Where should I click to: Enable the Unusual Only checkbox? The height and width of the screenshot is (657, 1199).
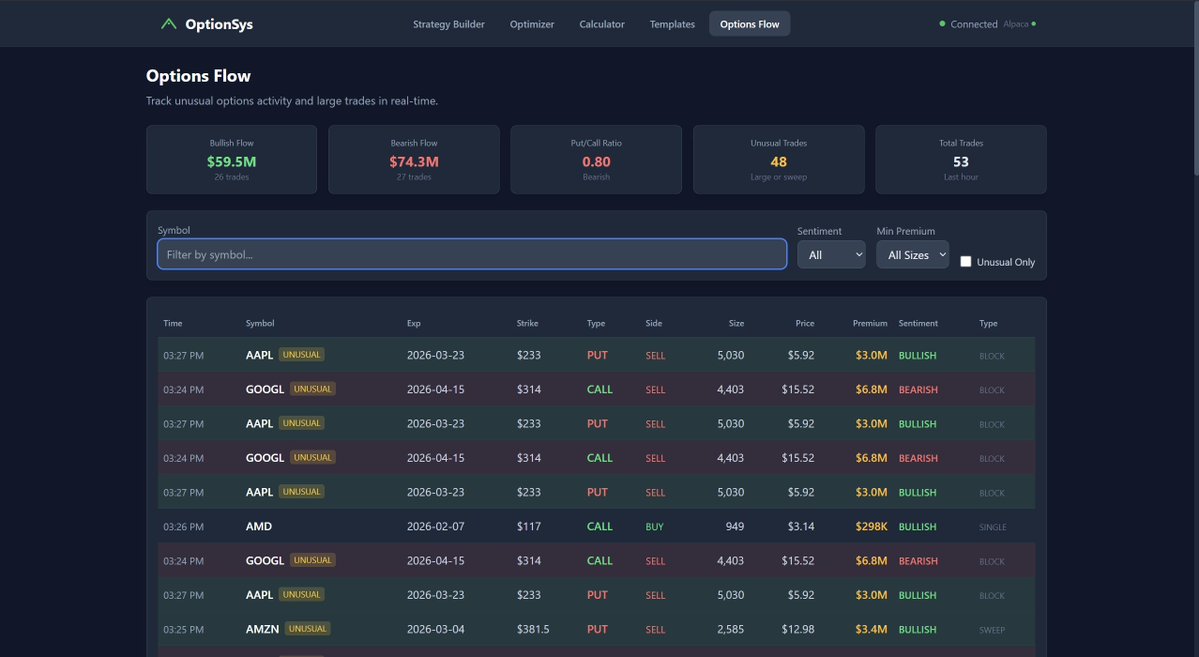click(965, 261)
